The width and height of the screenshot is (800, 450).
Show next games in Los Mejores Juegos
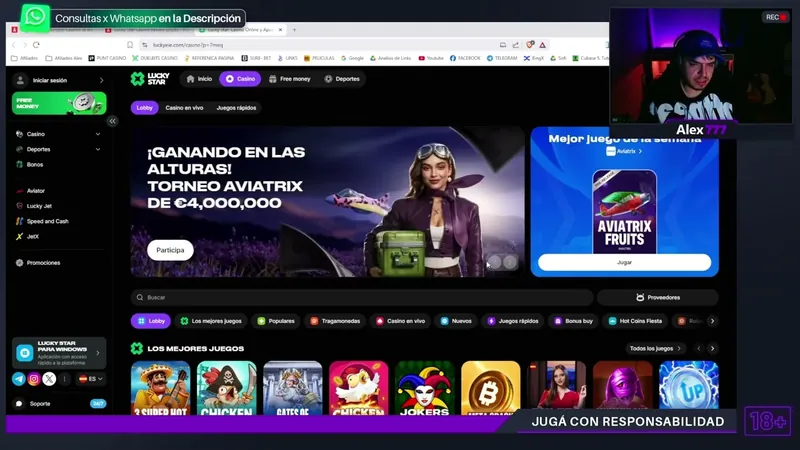712,348
